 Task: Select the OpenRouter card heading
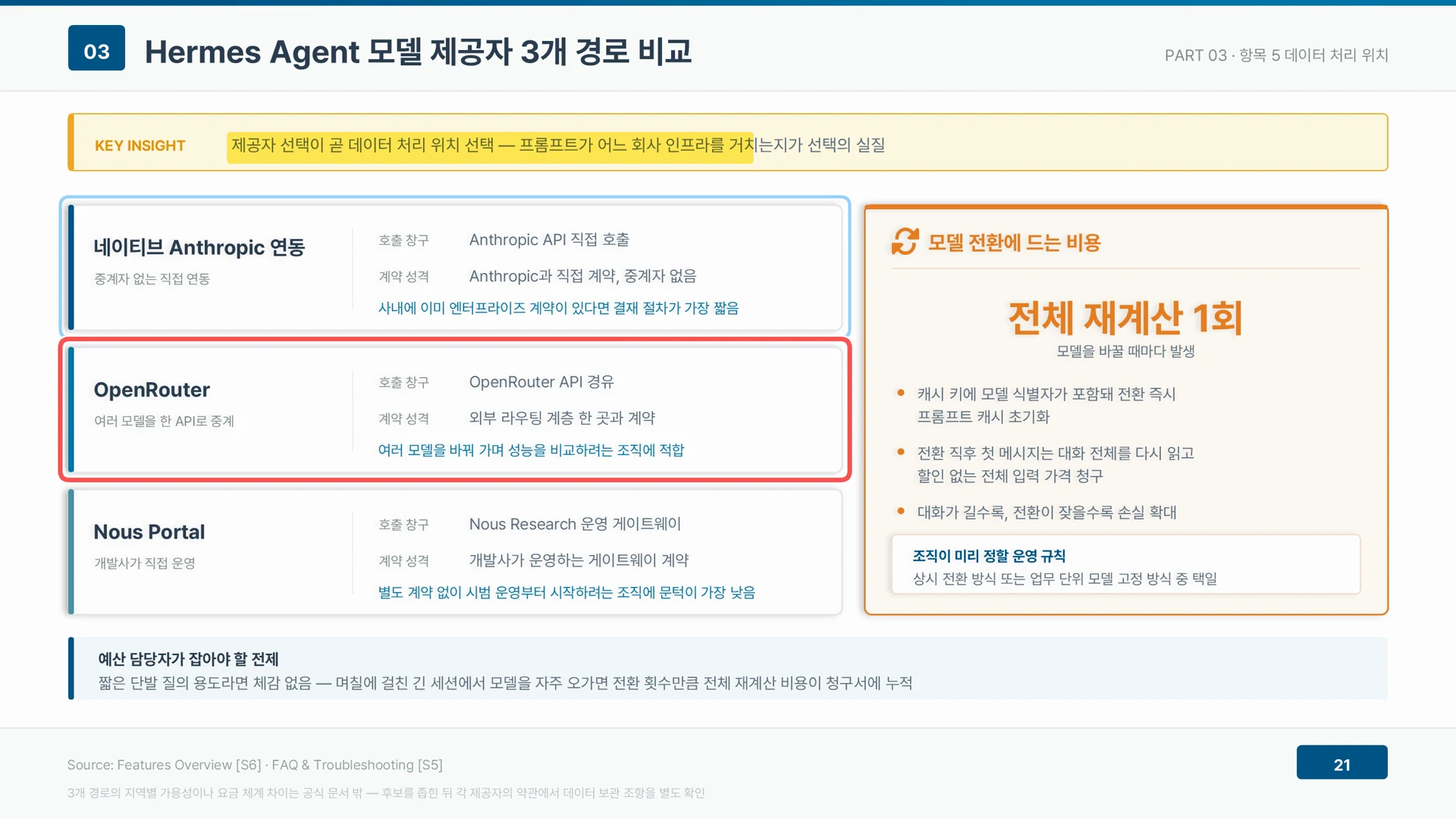[152, 390]
